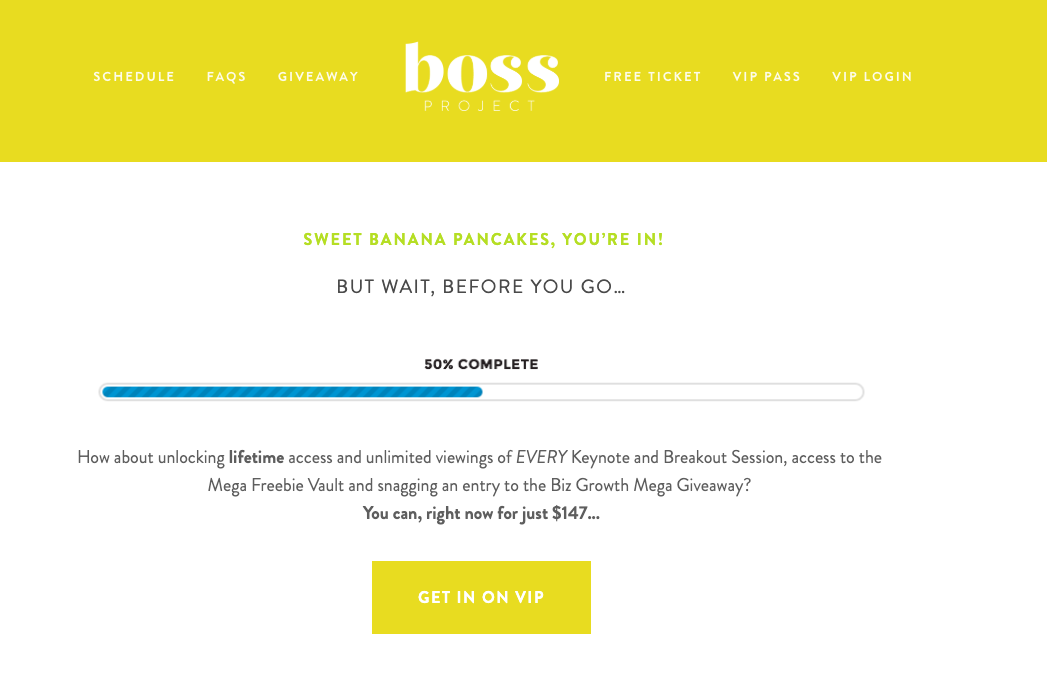
Task: Click the 50% Complete label
Action: pos(481,364)
